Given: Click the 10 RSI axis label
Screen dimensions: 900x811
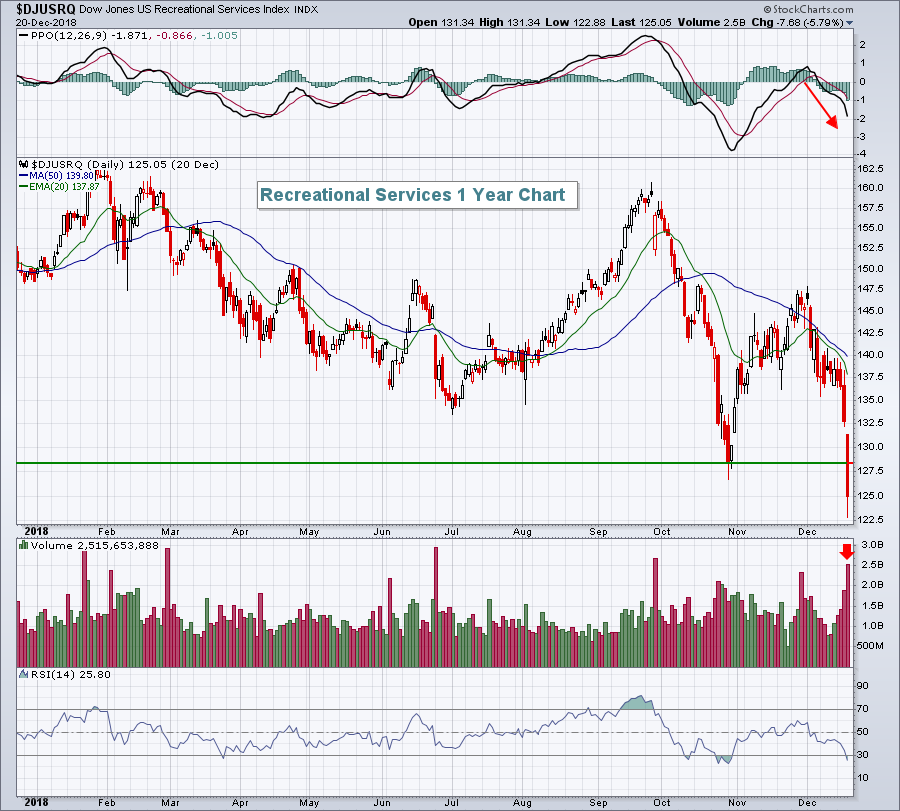Looking at the screenshot, I should click(x=863, y=778).
